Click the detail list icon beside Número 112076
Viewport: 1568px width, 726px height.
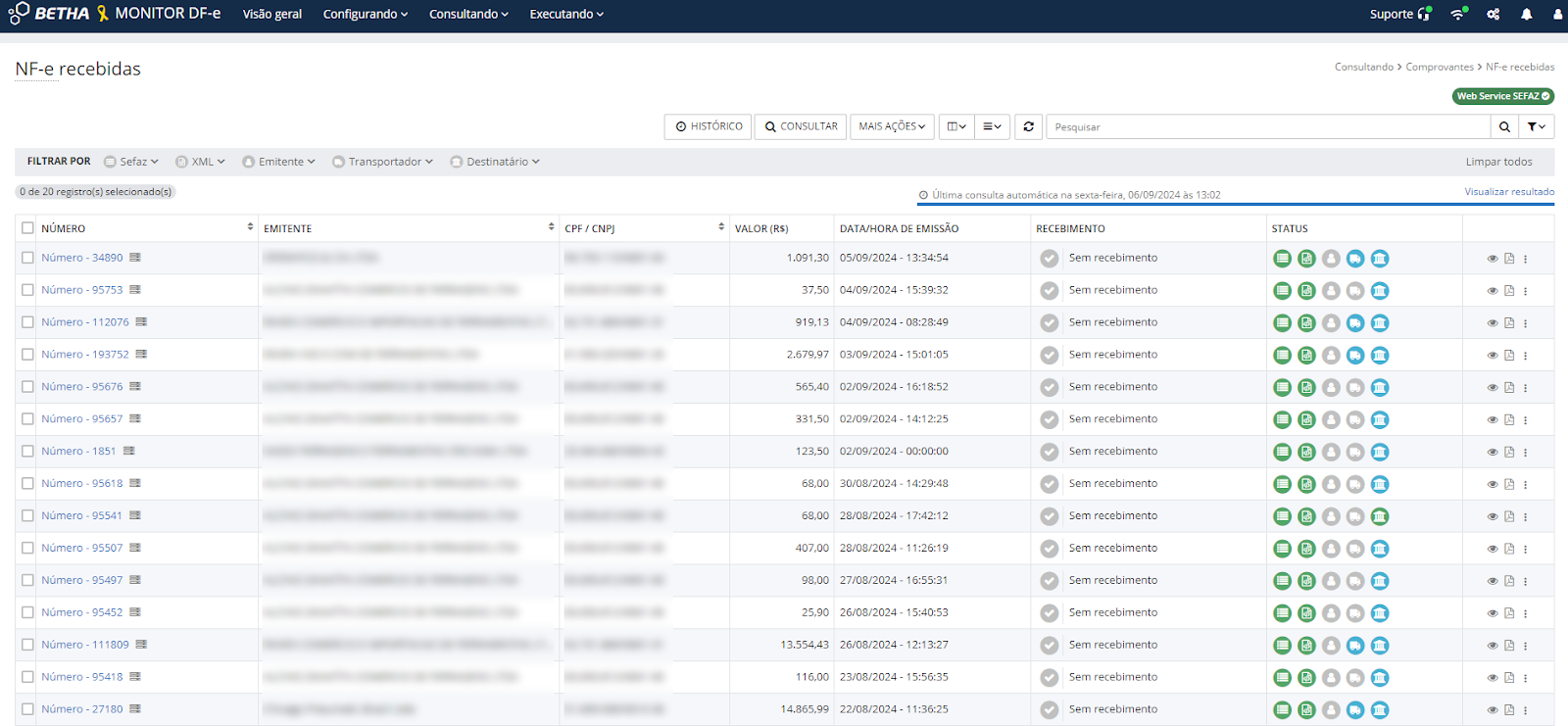pos(141,322)
